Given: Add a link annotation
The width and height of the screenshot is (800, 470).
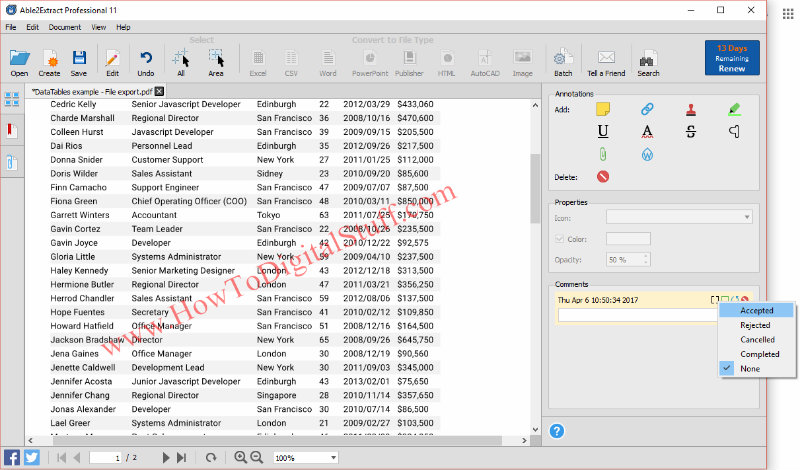Looking at the screenshot, I should [x=647, y=109].
